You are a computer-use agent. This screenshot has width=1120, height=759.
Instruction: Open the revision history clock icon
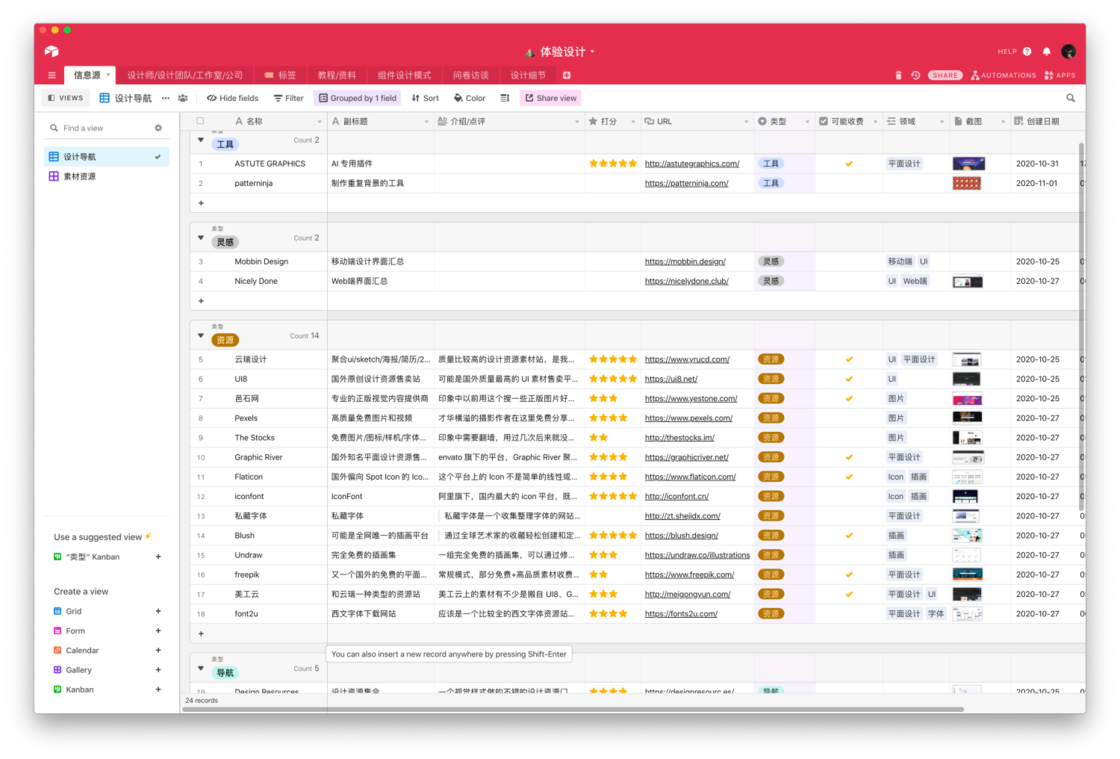click(x=916, y=75)
